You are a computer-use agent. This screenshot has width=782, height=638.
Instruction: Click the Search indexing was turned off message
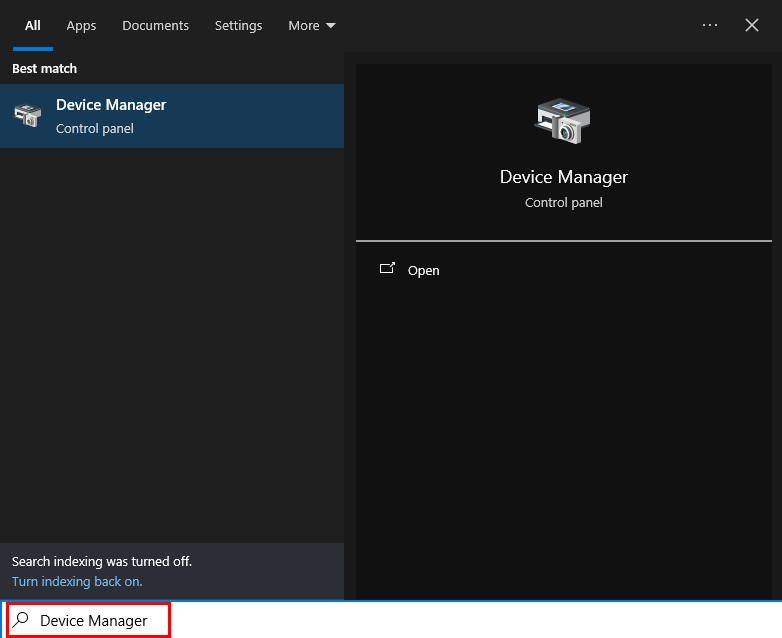(102, 562)
